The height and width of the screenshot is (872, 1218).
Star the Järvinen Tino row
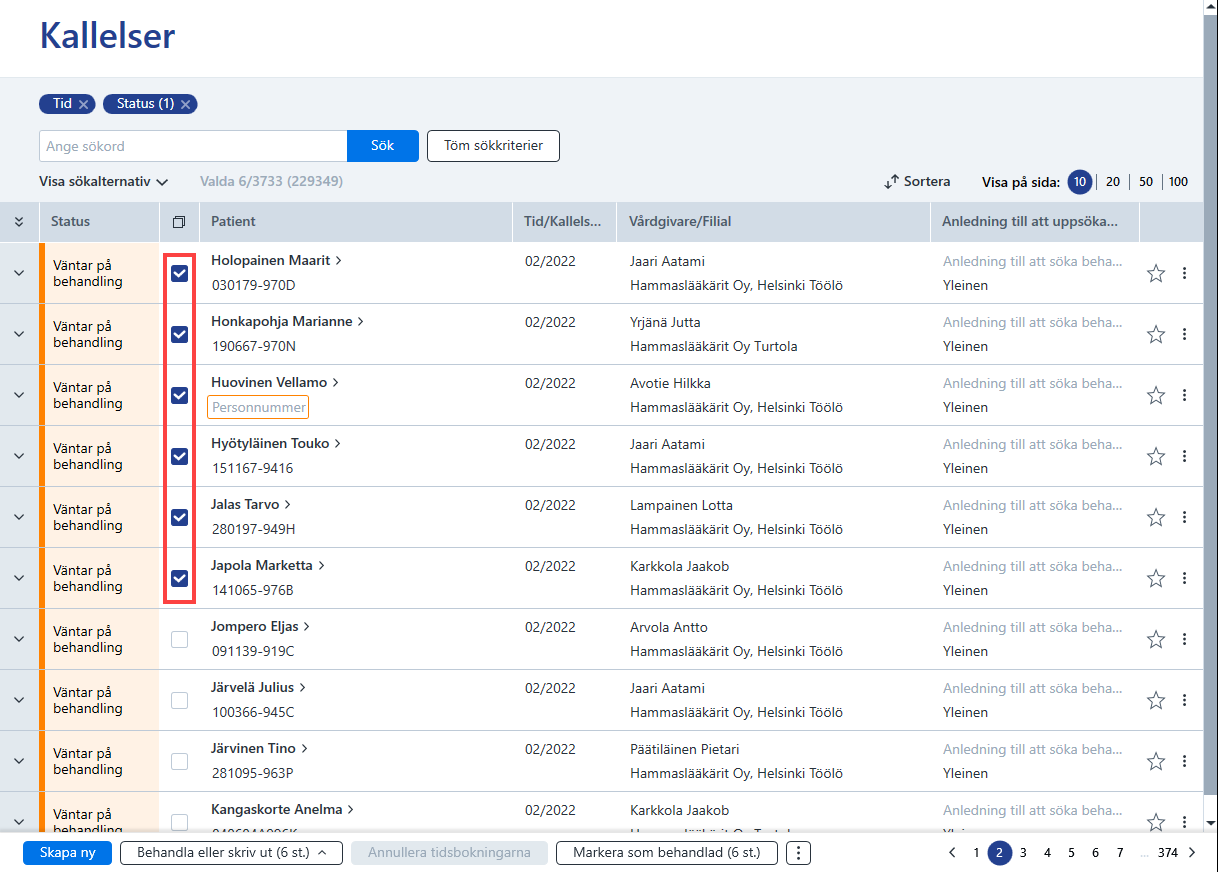(1156, 761)
